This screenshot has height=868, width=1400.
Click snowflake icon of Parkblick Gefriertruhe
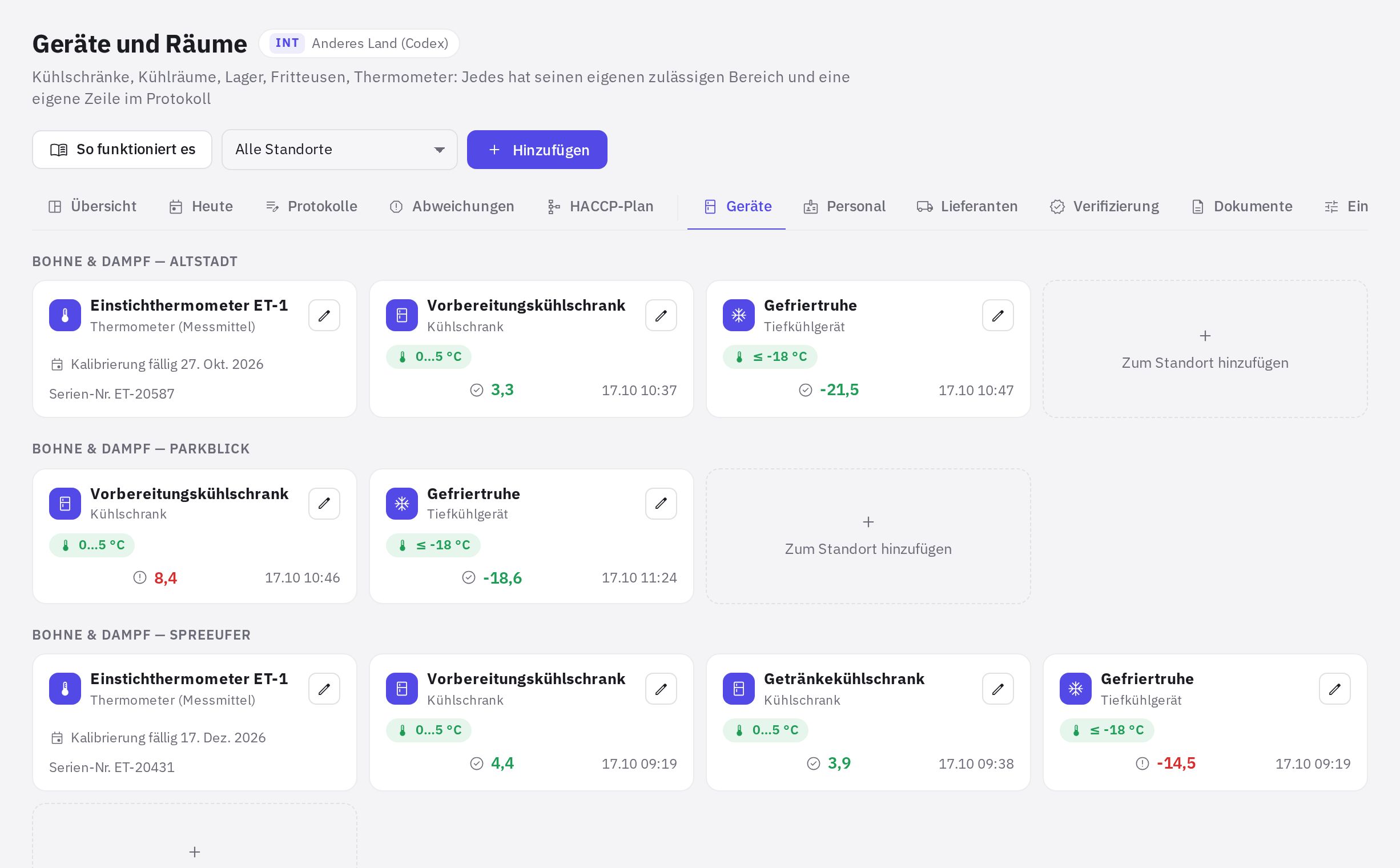click(x=402, y=504)
